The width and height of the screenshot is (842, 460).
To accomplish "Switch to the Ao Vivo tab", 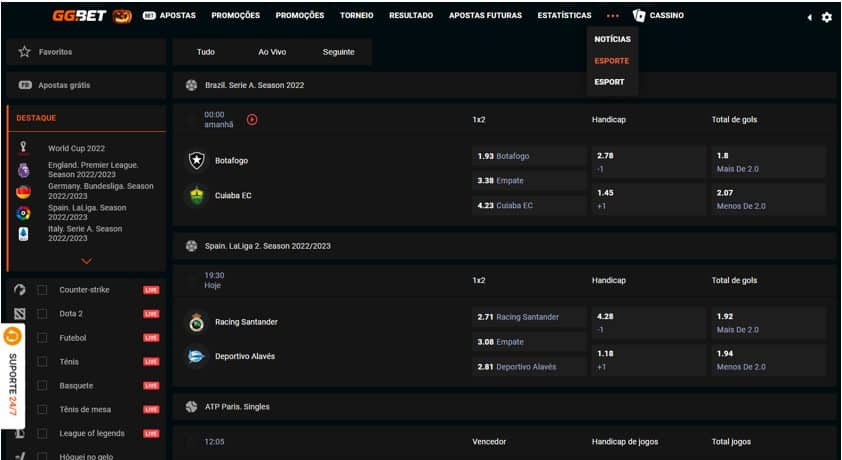I will 271,52.
